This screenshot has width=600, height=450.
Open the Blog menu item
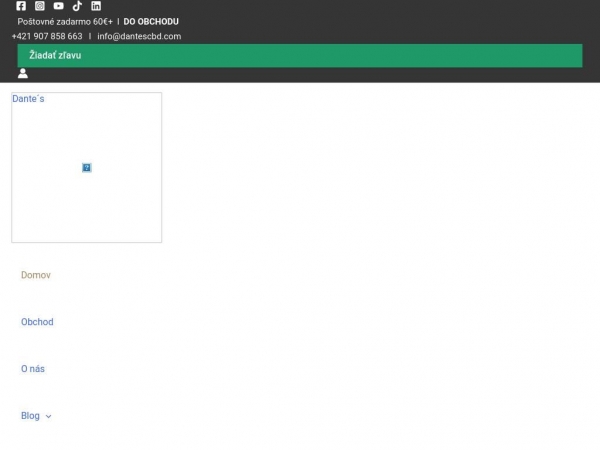pos(30,416)
